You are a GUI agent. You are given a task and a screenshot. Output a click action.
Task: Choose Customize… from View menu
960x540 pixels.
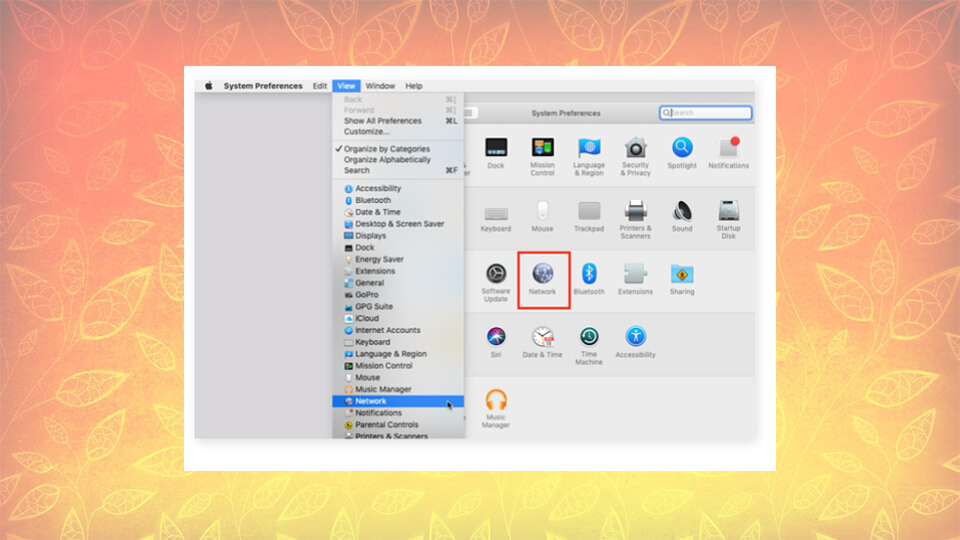[x=398, y=132]
